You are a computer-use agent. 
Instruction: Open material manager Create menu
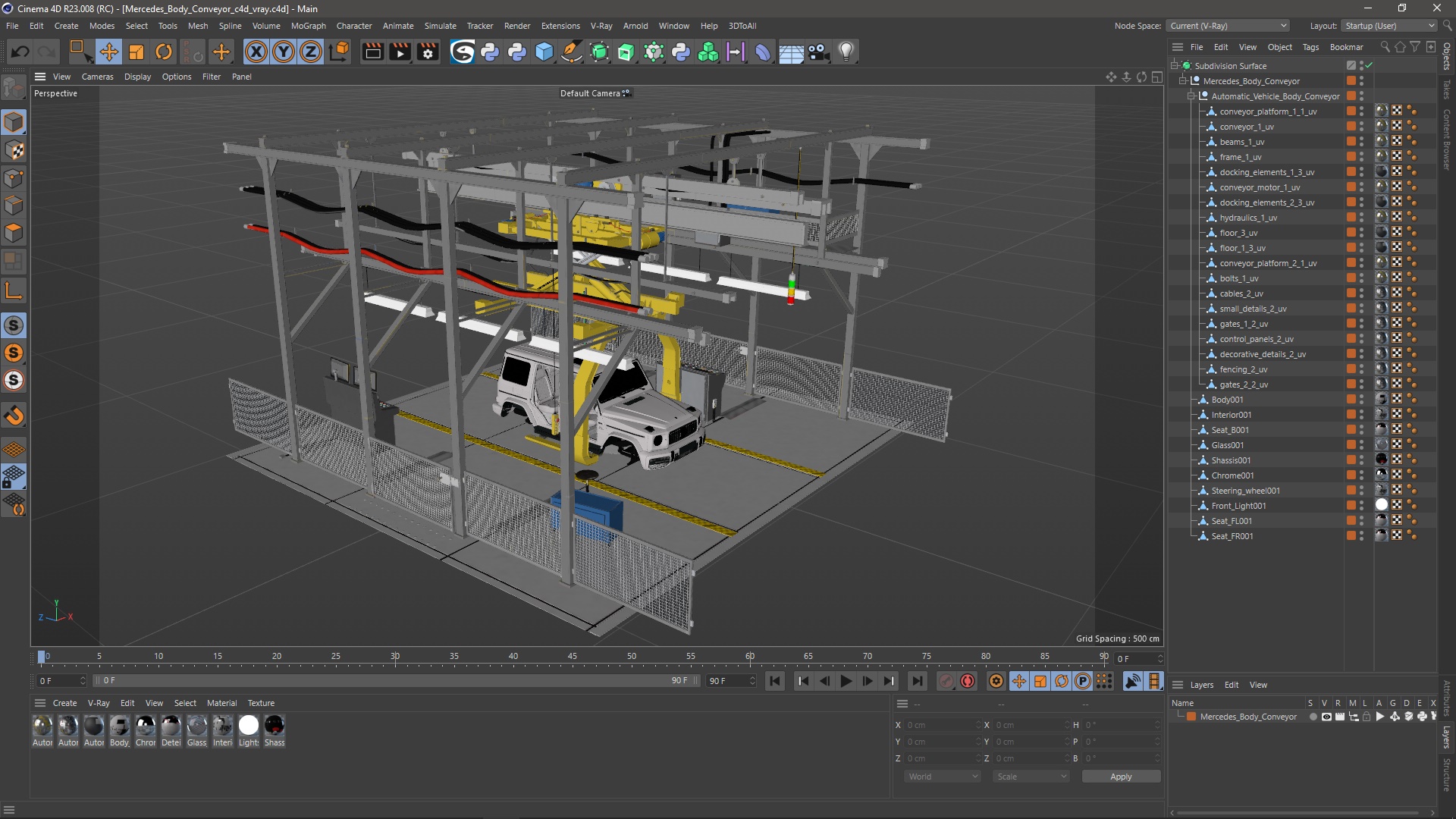pyautogui.click(x=64, y=703)
